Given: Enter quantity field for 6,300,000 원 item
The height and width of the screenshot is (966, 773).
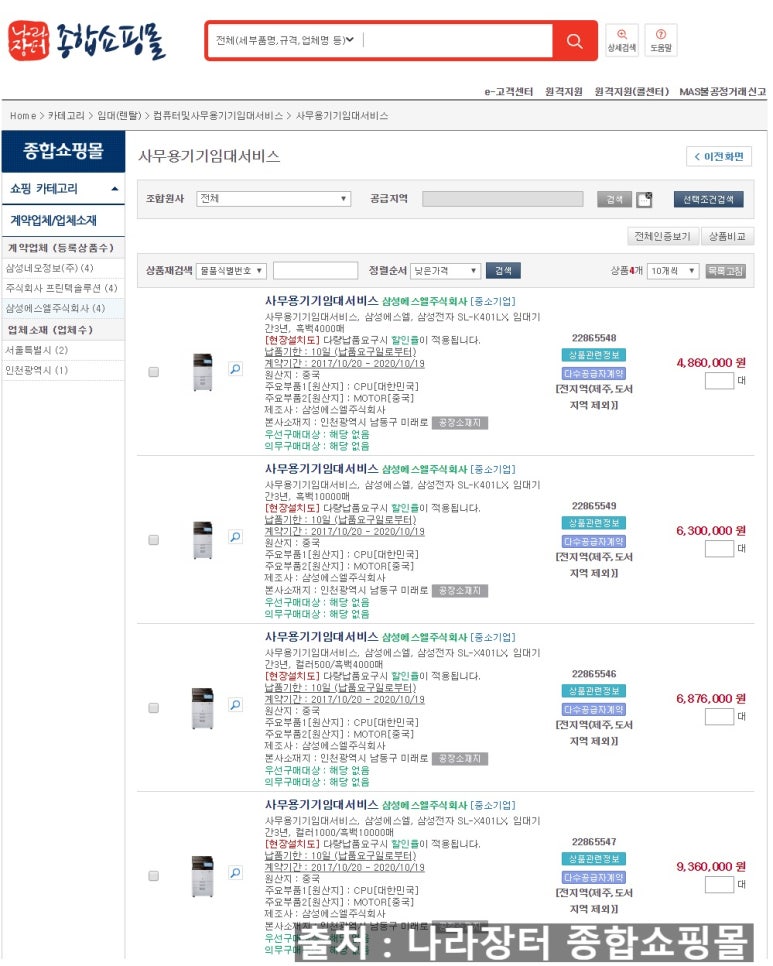Looking at the screenshot, I should pyautogui.click(x=719, y=548).
